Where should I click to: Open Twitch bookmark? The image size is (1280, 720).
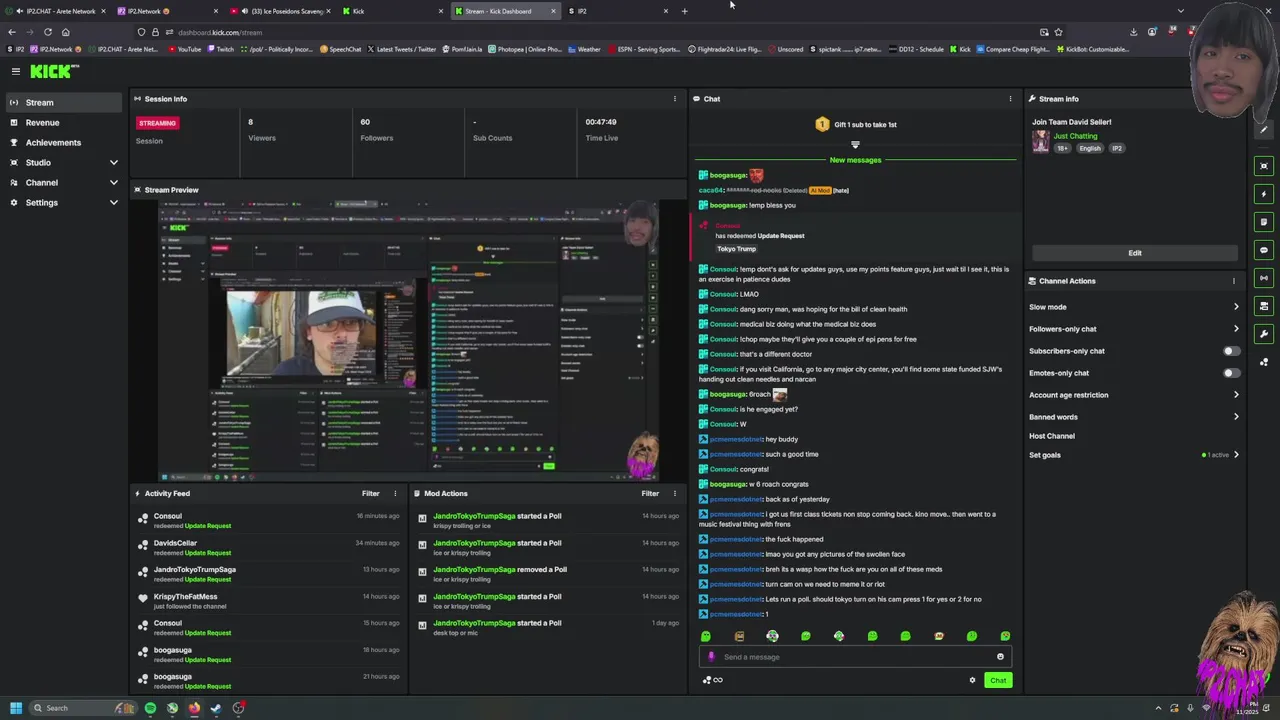pyautogui.click(x=221, y=49)
